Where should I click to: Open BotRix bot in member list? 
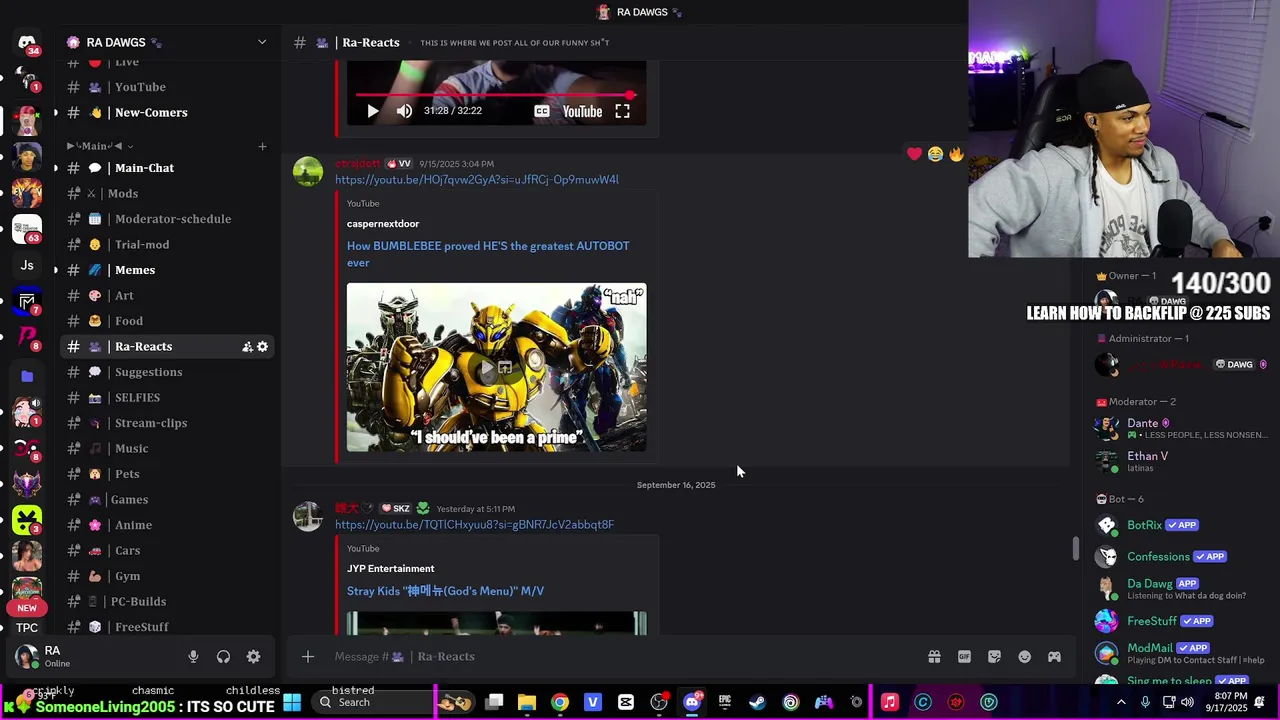[x=1180, y=525]
